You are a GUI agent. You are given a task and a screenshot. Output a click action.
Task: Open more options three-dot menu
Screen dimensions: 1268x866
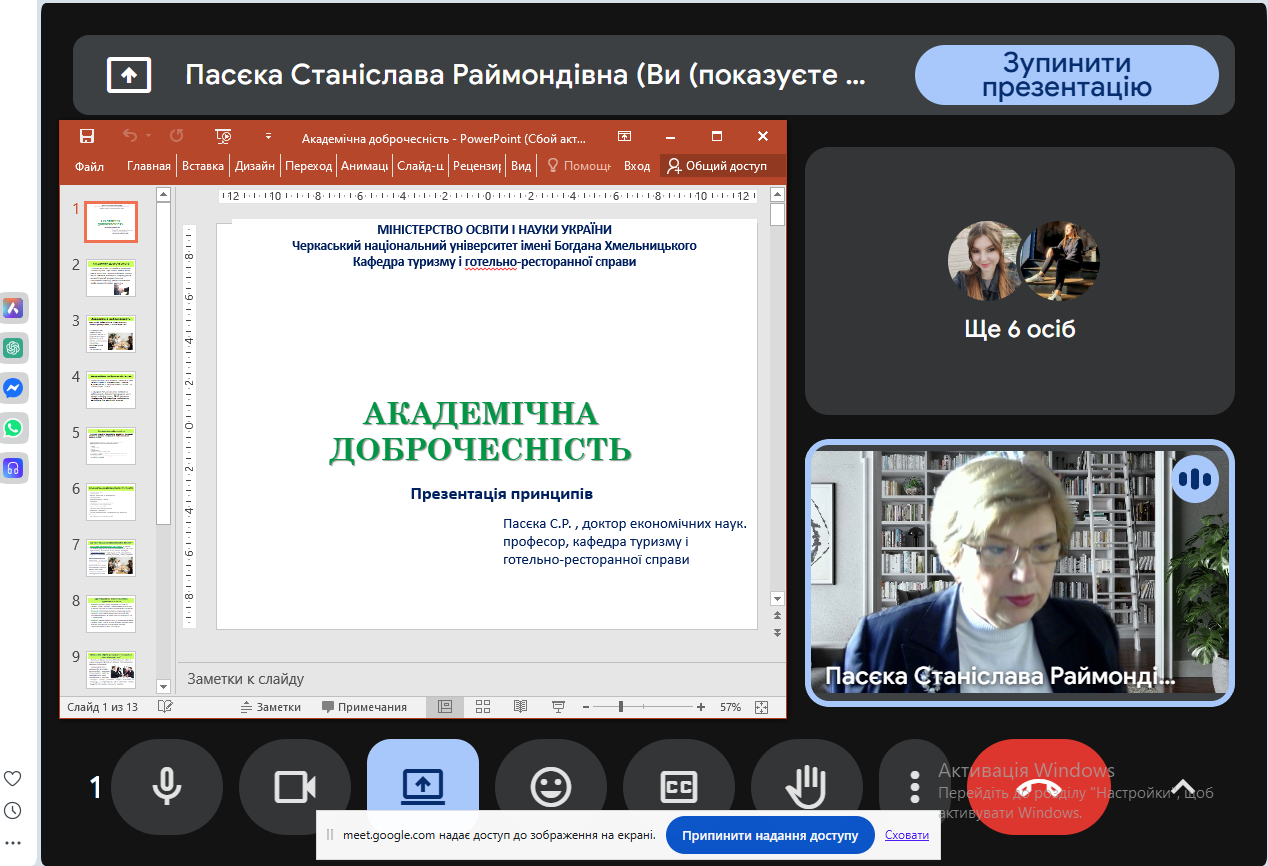coord(914,788)
